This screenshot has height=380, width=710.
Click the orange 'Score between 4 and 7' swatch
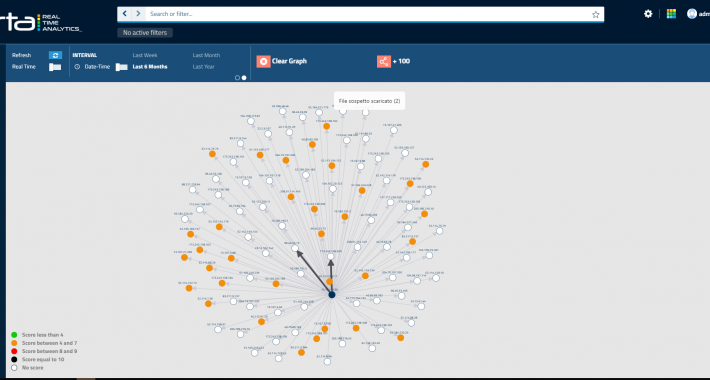14,343
